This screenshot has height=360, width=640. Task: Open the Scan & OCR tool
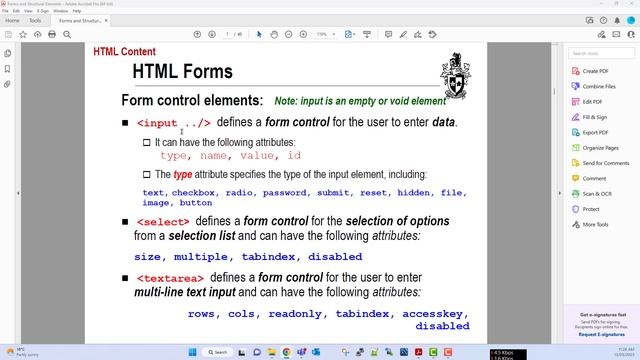592,194
